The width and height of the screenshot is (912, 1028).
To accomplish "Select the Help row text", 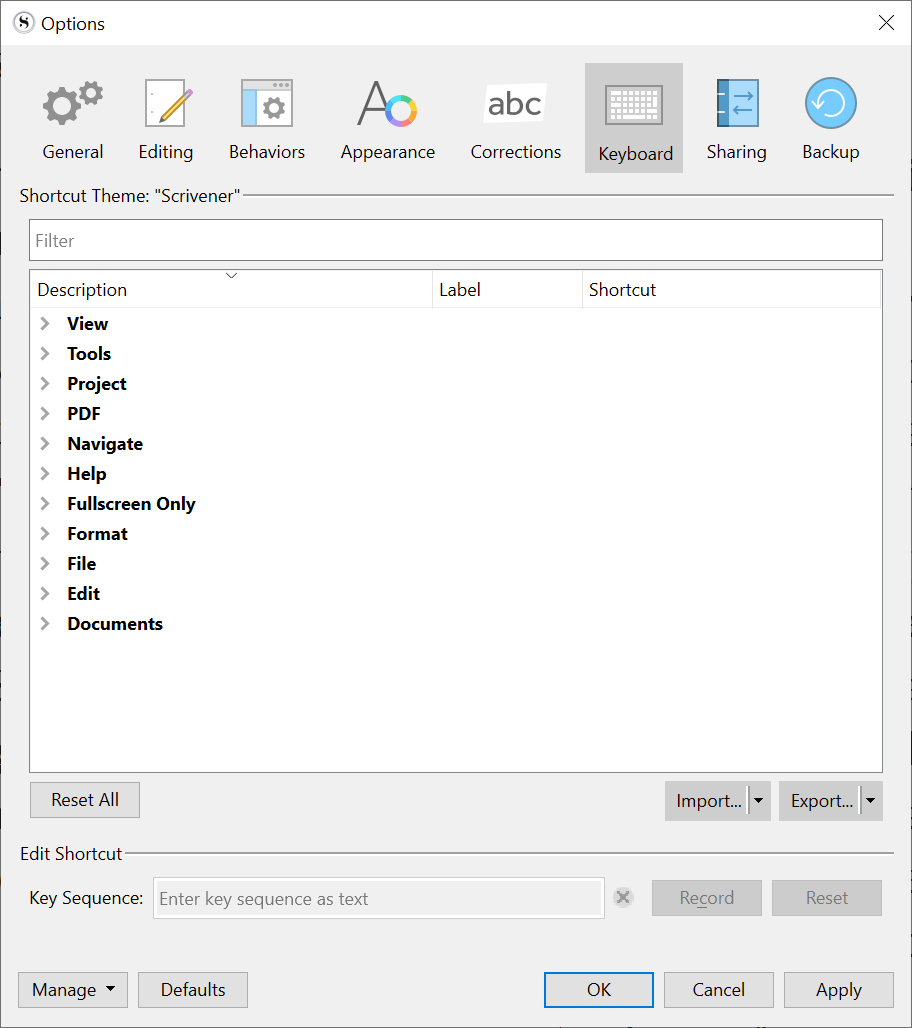I will pos(87,474).
